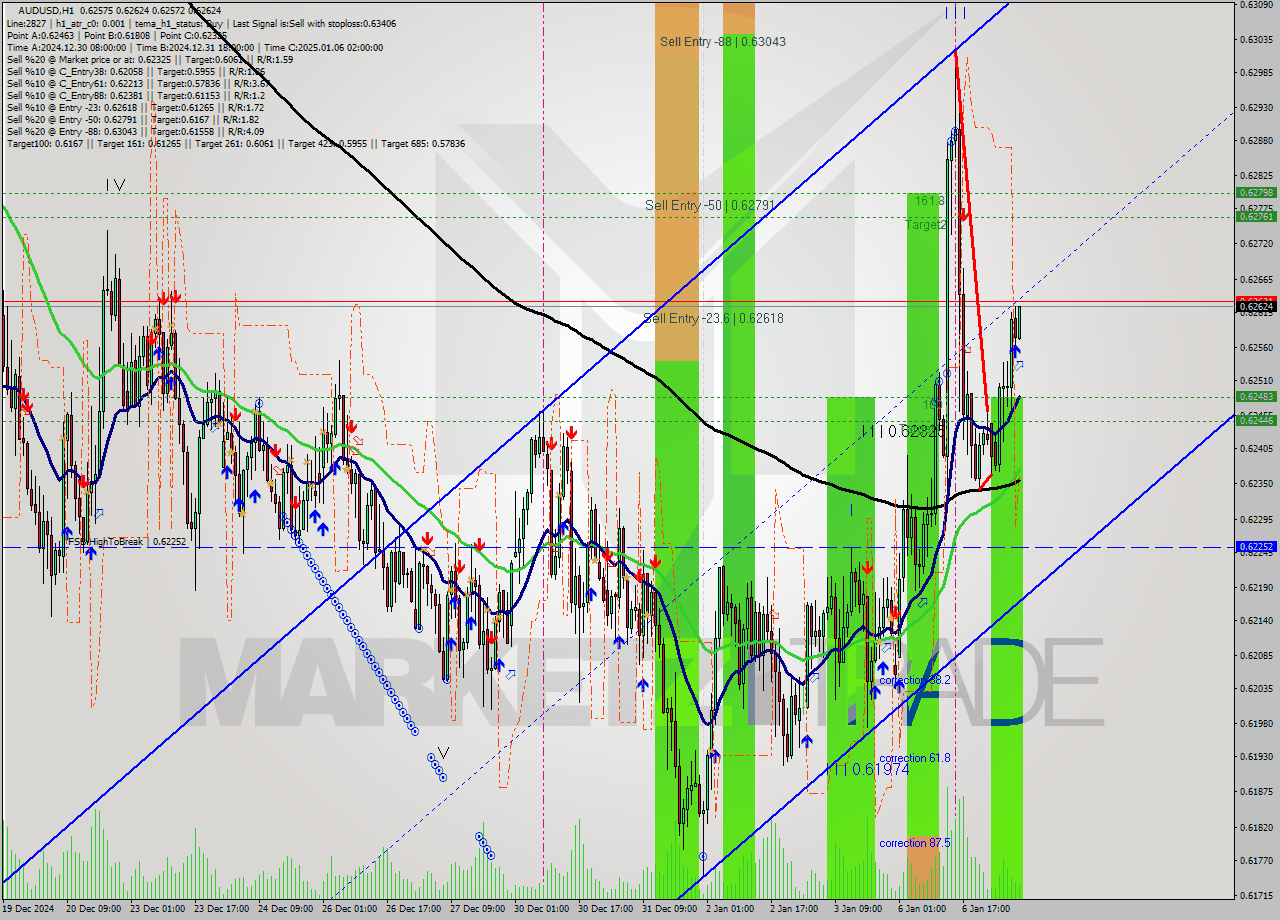Click 0.61770 on the price axis
This screenshot has width=1280, height=920.
coord(1256,860)
